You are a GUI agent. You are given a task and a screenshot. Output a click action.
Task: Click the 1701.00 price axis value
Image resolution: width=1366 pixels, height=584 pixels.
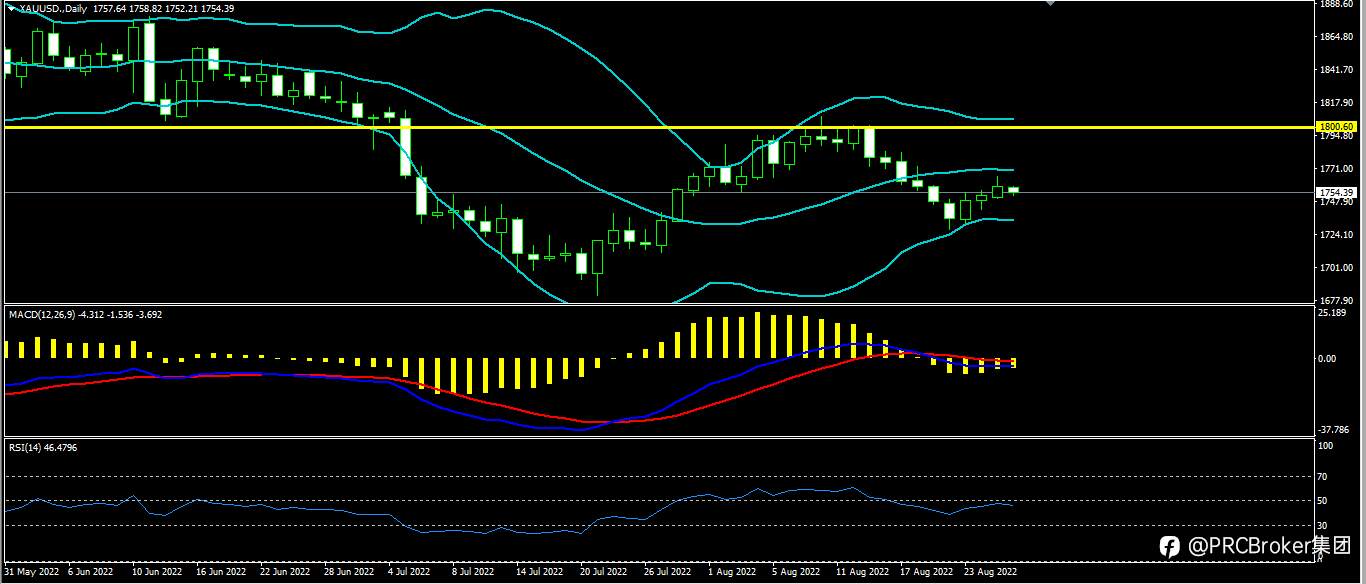pyautogui.click(x=1337, y=268)
